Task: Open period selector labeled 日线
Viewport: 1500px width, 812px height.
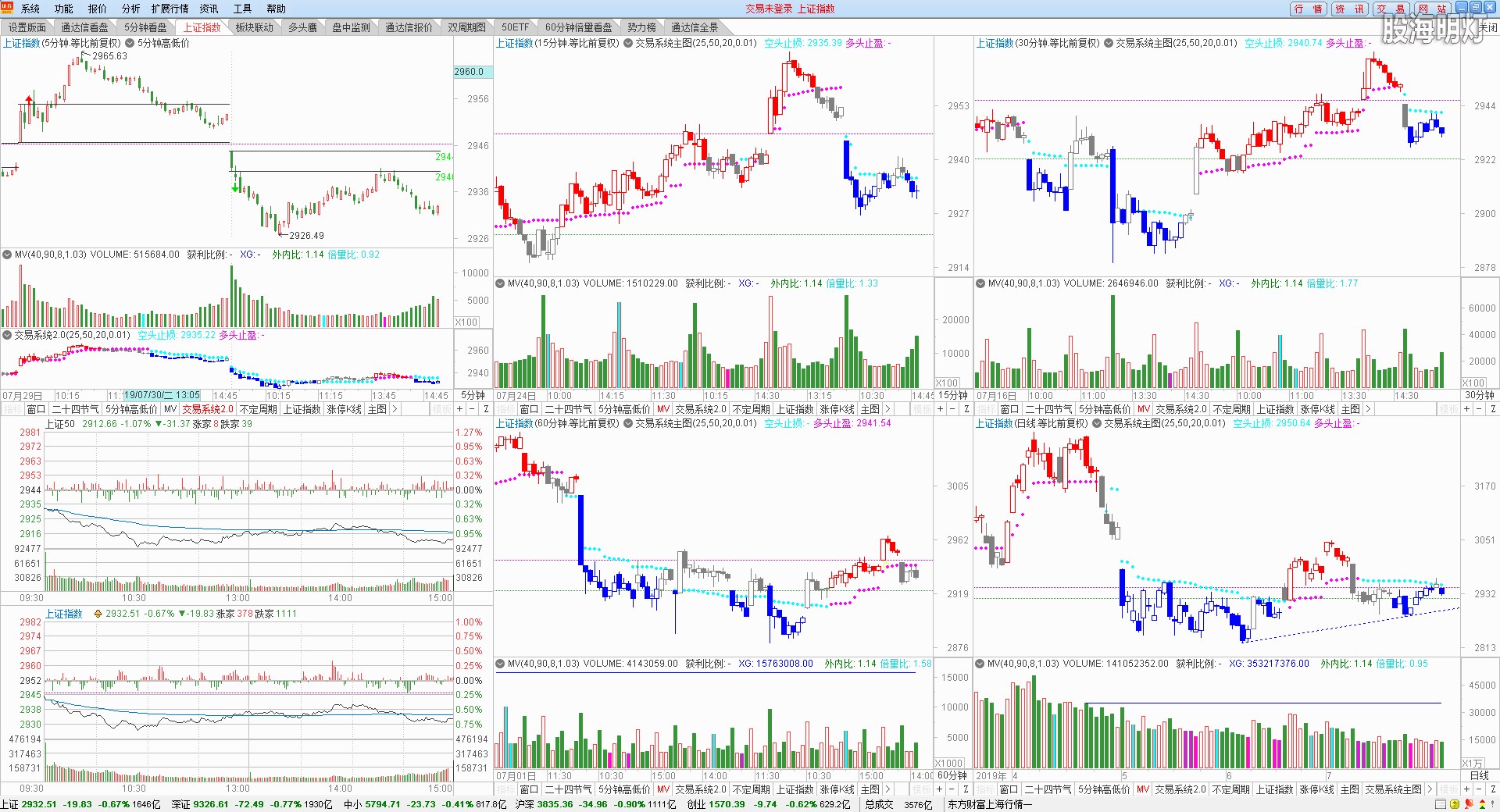Action: click(x=1480, y=776)
